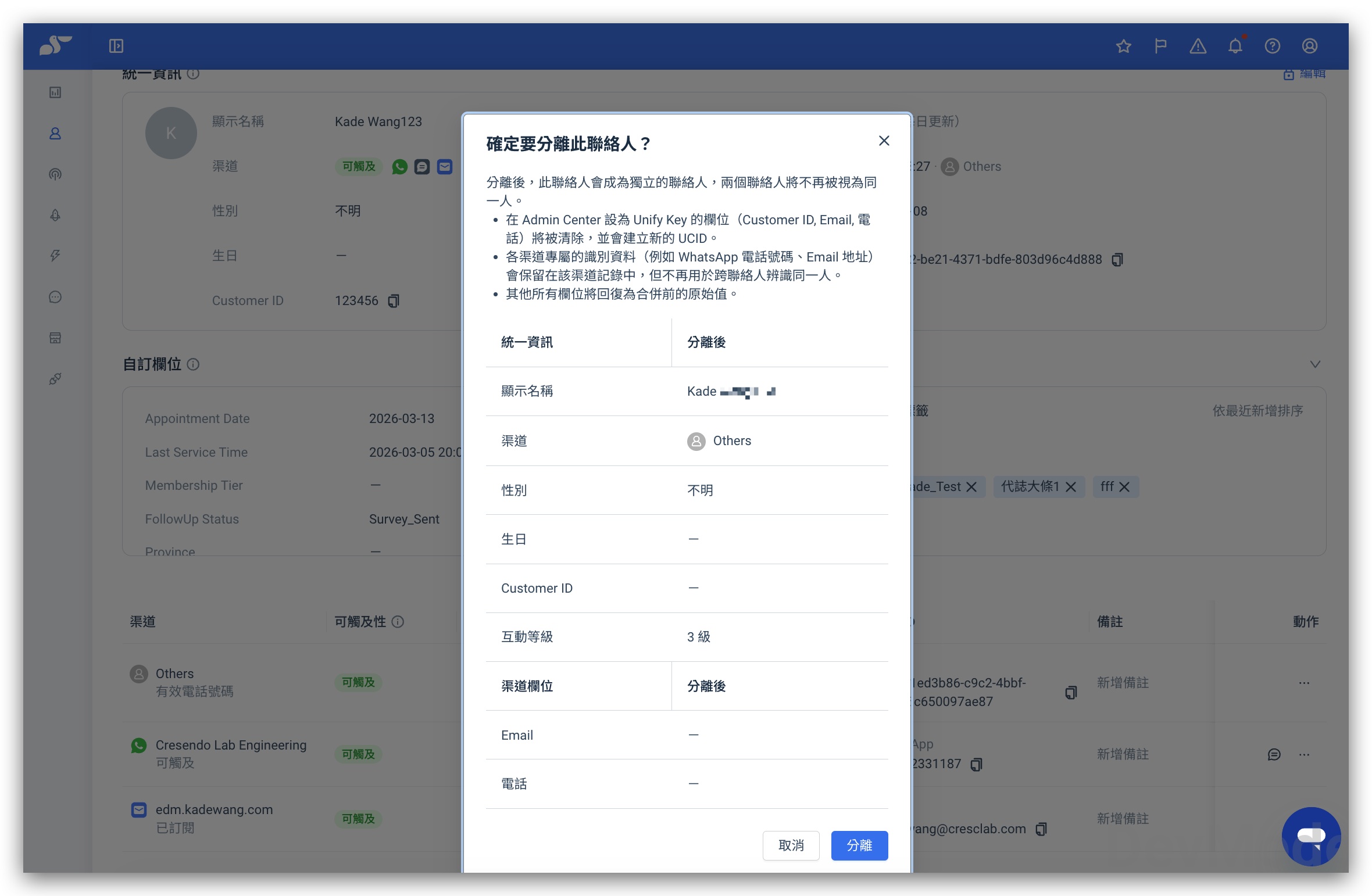Remove the 代誌大條1 tag
The image size is (1372, 896).
1071,487
